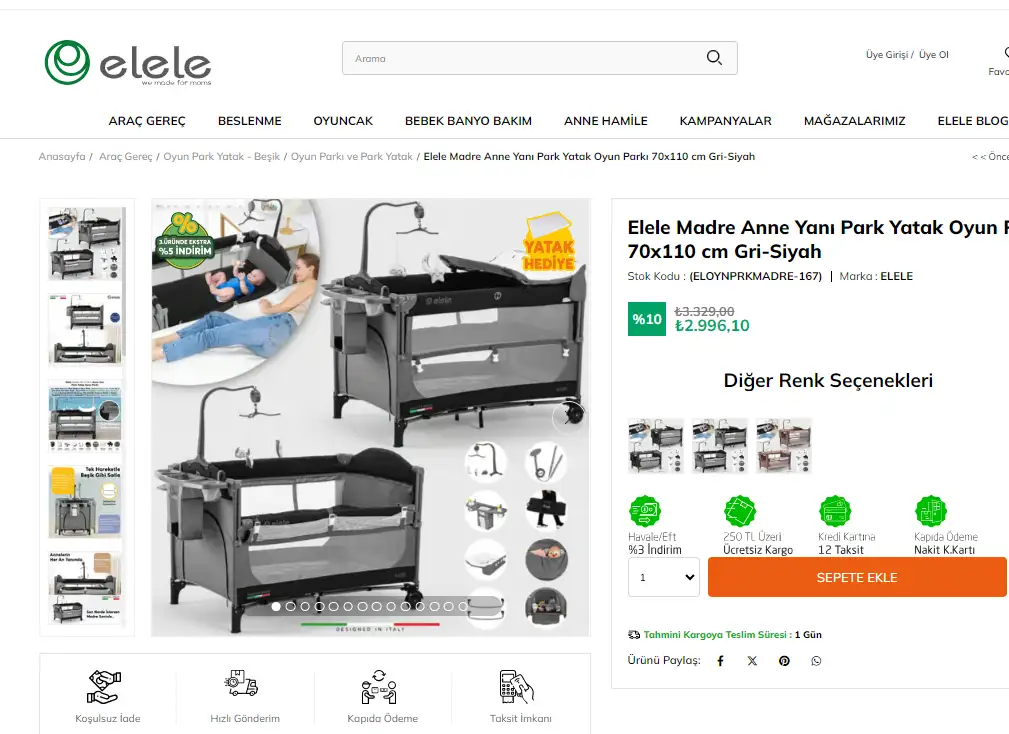This screenshot has height=734, width=1009.
Task: Select the first carousel dot indicator
Action: [x=276, y=606]
